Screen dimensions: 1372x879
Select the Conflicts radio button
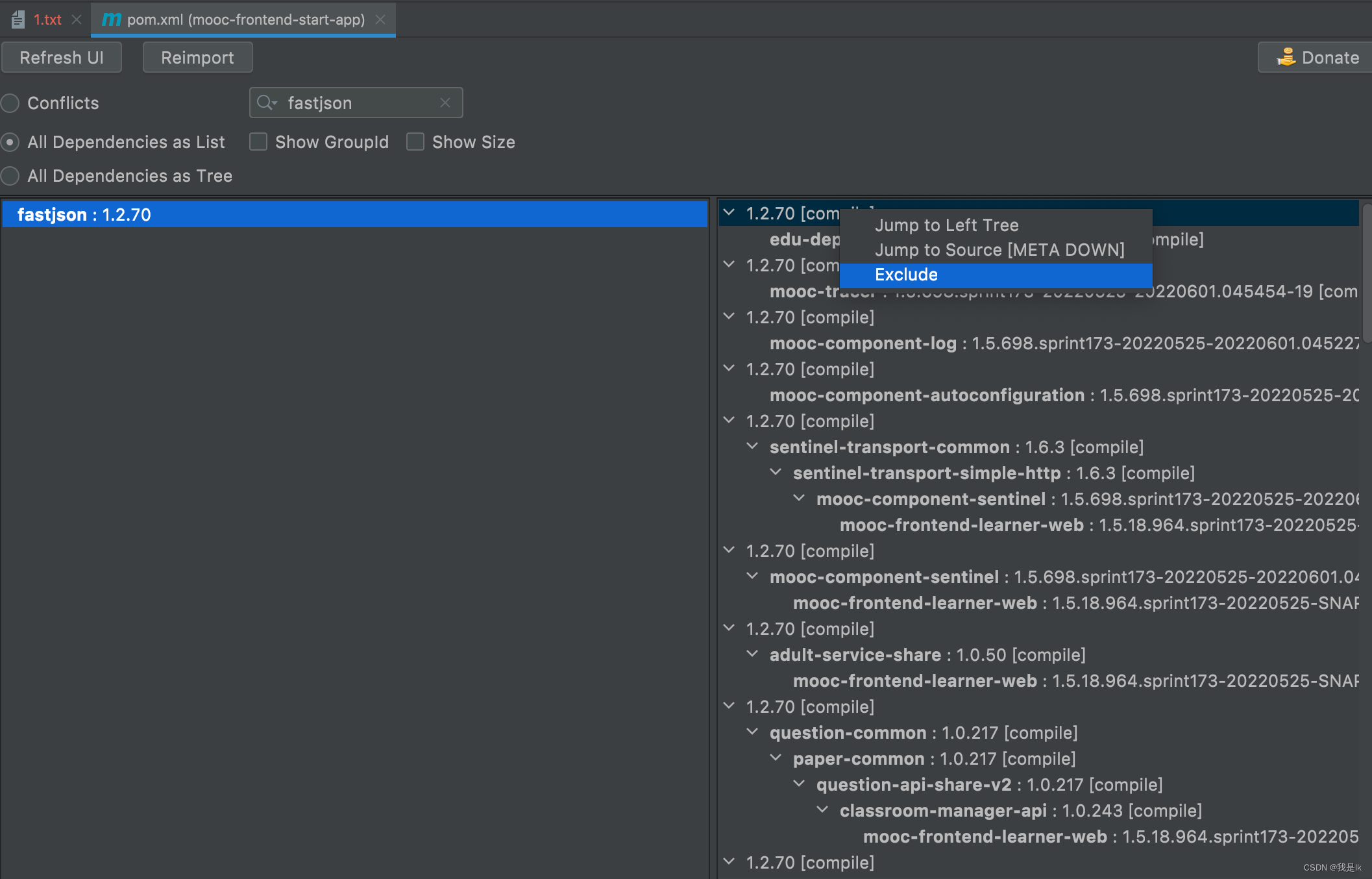pyautogui.click(x=10, y=103)
